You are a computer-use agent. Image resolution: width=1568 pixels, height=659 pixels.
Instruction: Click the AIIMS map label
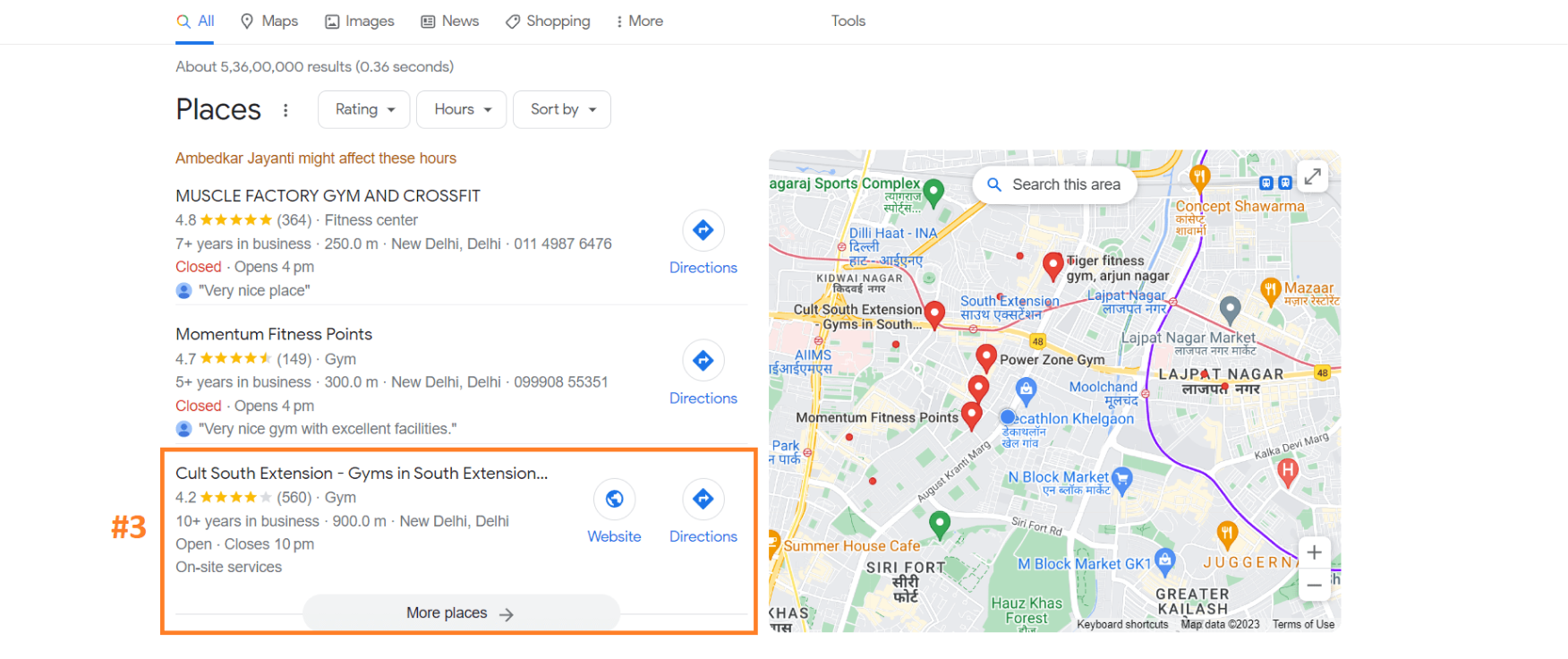(x=813, y=355)
